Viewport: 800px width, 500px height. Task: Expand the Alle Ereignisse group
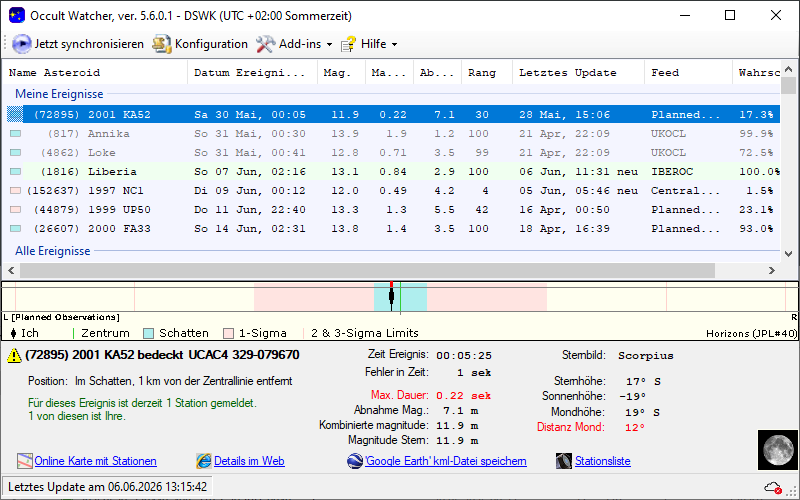pos(53,251)
